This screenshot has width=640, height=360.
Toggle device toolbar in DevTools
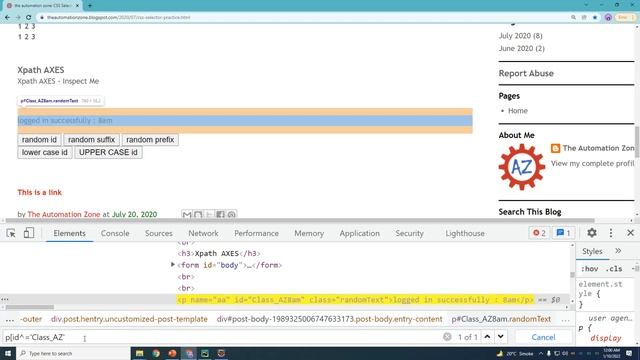29,233
